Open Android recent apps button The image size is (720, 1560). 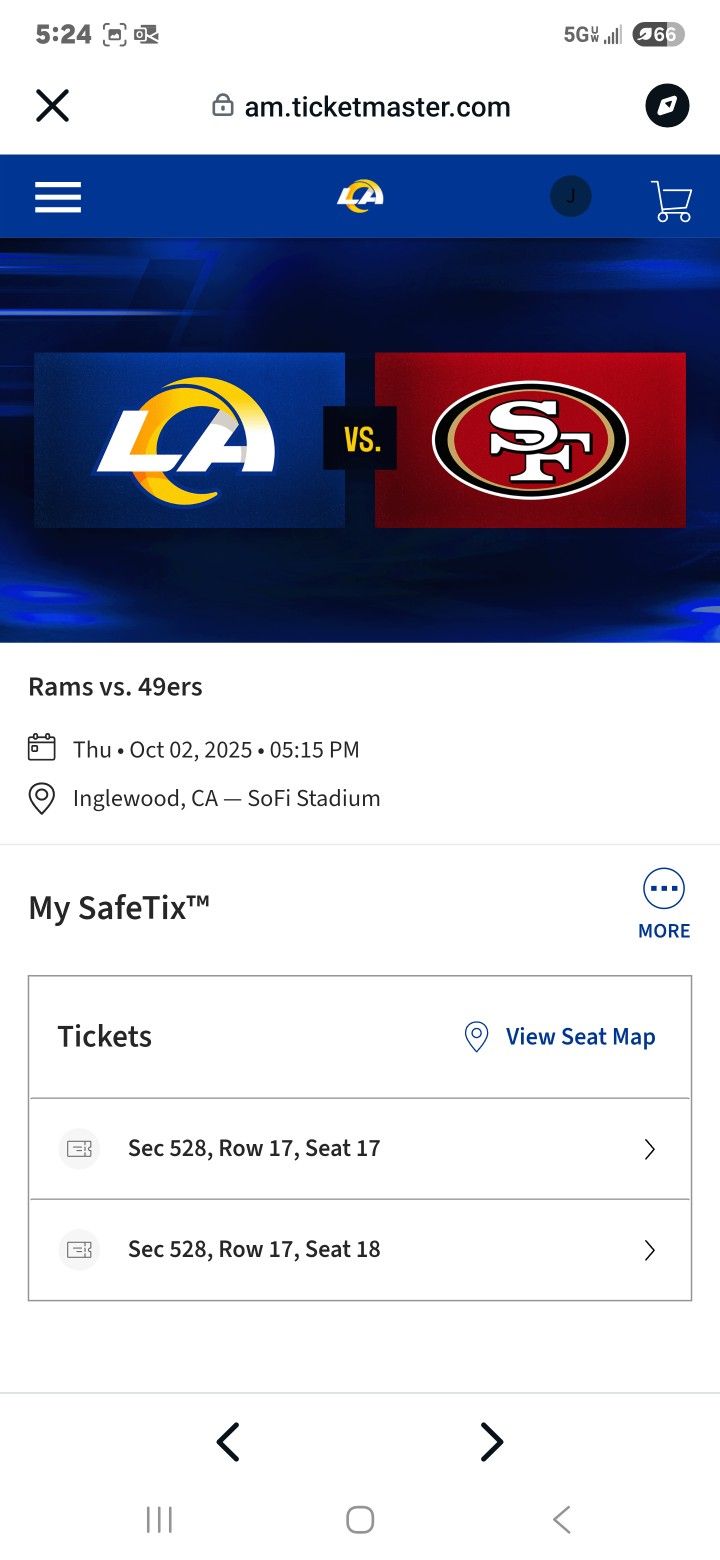click(x=159, y=1520)
